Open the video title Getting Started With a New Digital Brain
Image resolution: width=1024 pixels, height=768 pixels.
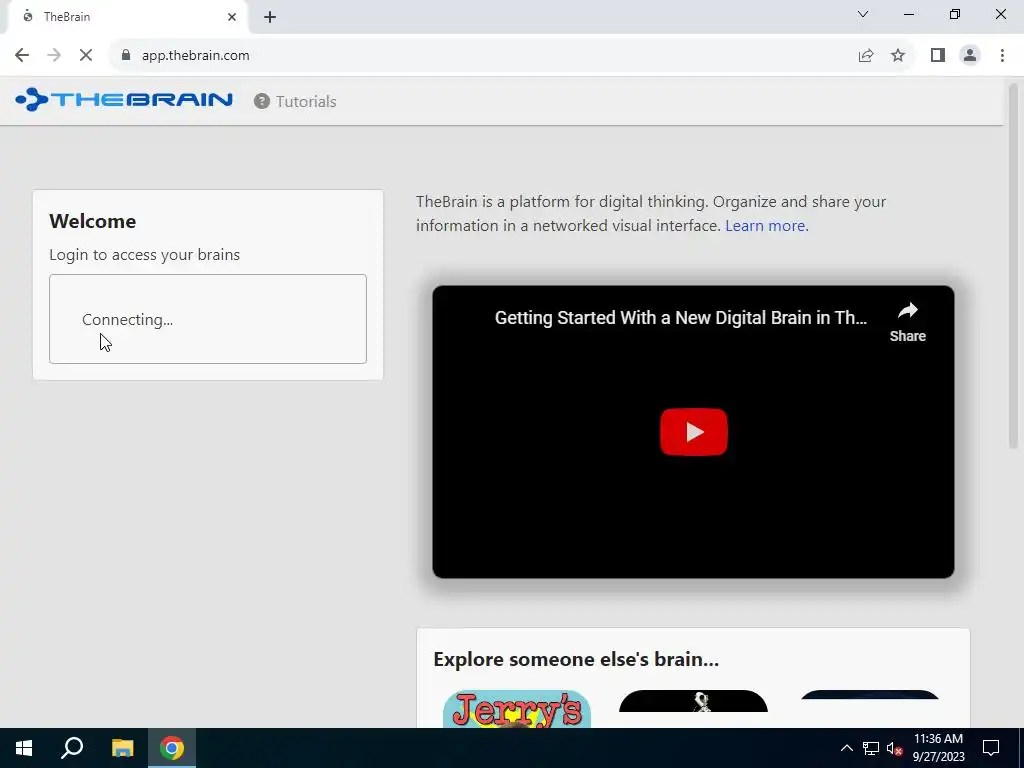tap(680, 318)
